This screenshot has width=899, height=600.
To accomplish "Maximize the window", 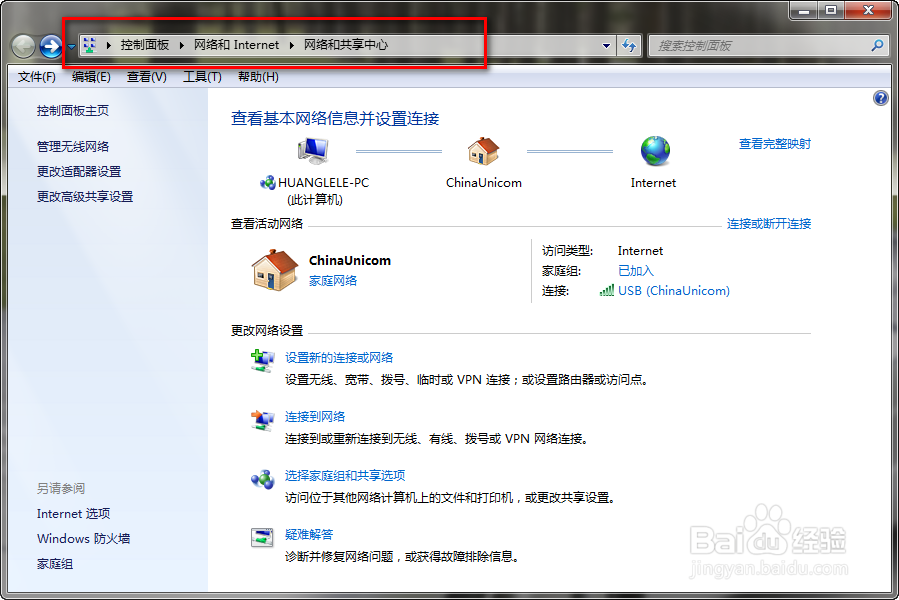I will coord(831,10).
